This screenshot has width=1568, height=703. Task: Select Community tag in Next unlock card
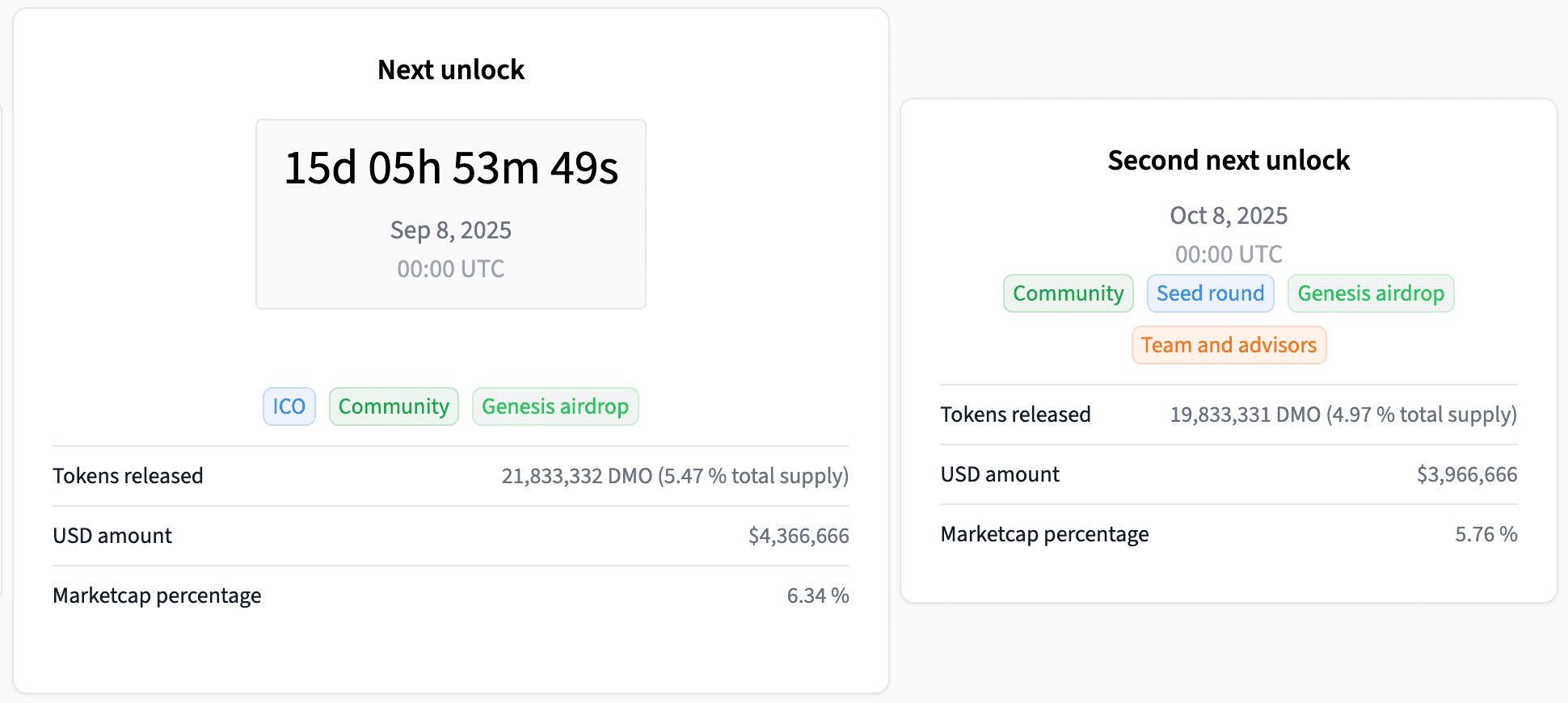coord(394,406)
